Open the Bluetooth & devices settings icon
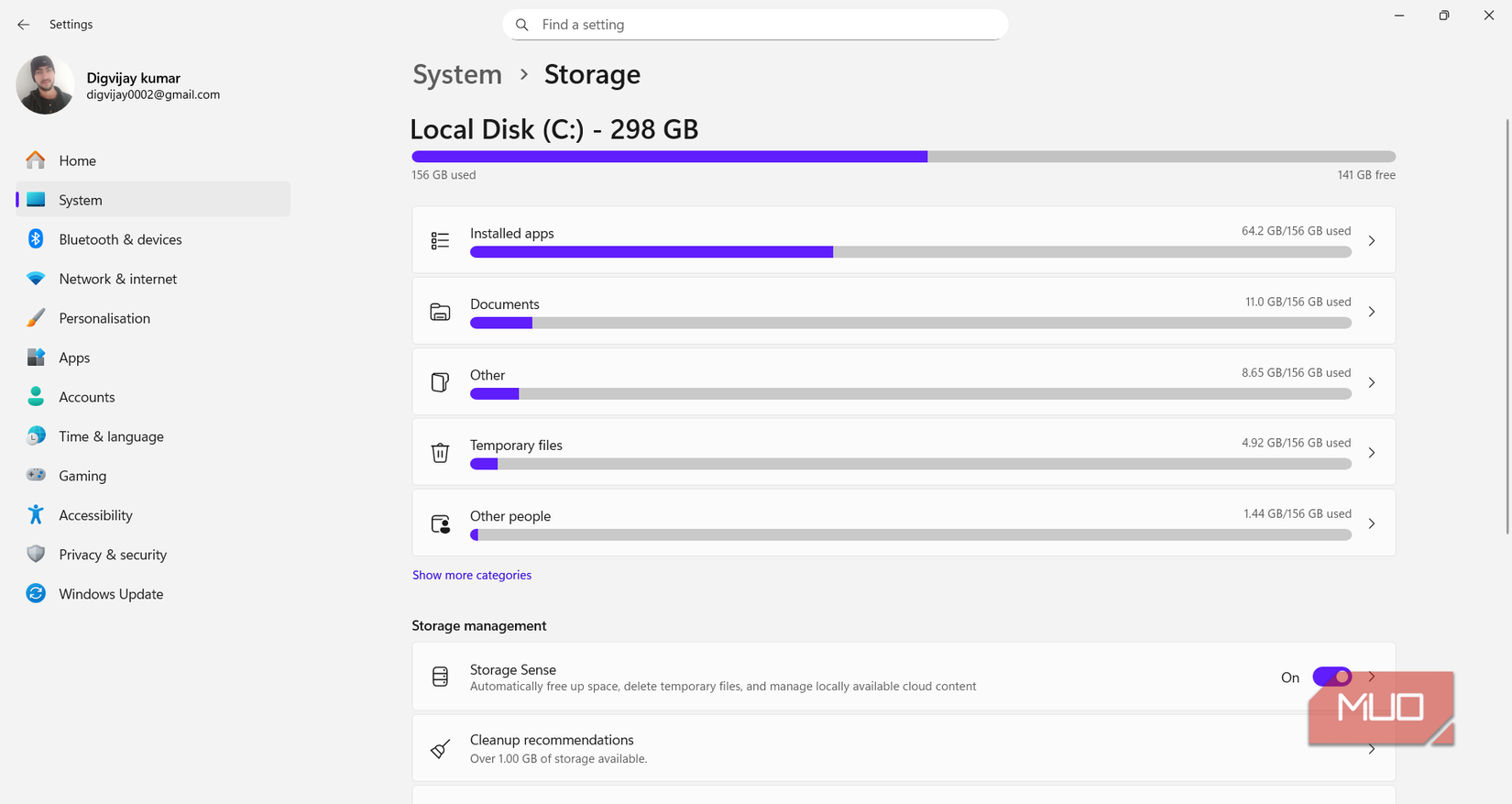This screenshot has height=804, width=1512. (36, 238)
